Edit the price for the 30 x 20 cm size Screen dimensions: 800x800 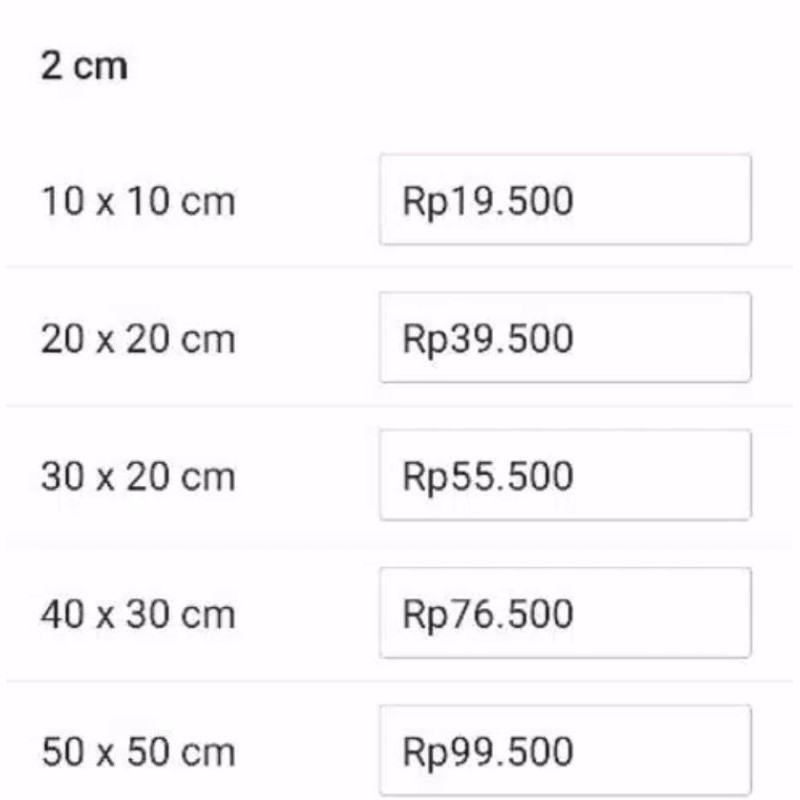(x=564, y=476)
